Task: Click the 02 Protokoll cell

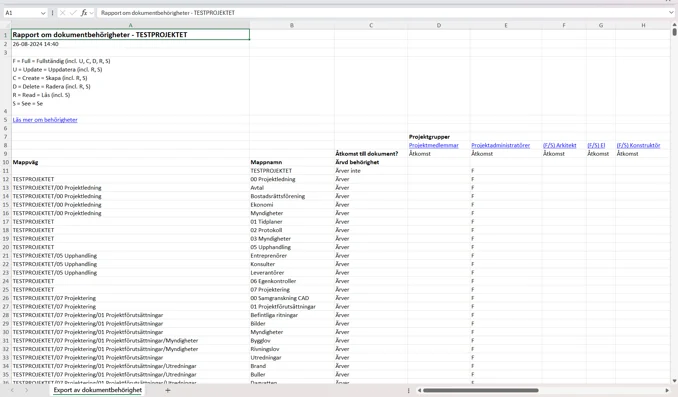Action: (x=291, y=230)
